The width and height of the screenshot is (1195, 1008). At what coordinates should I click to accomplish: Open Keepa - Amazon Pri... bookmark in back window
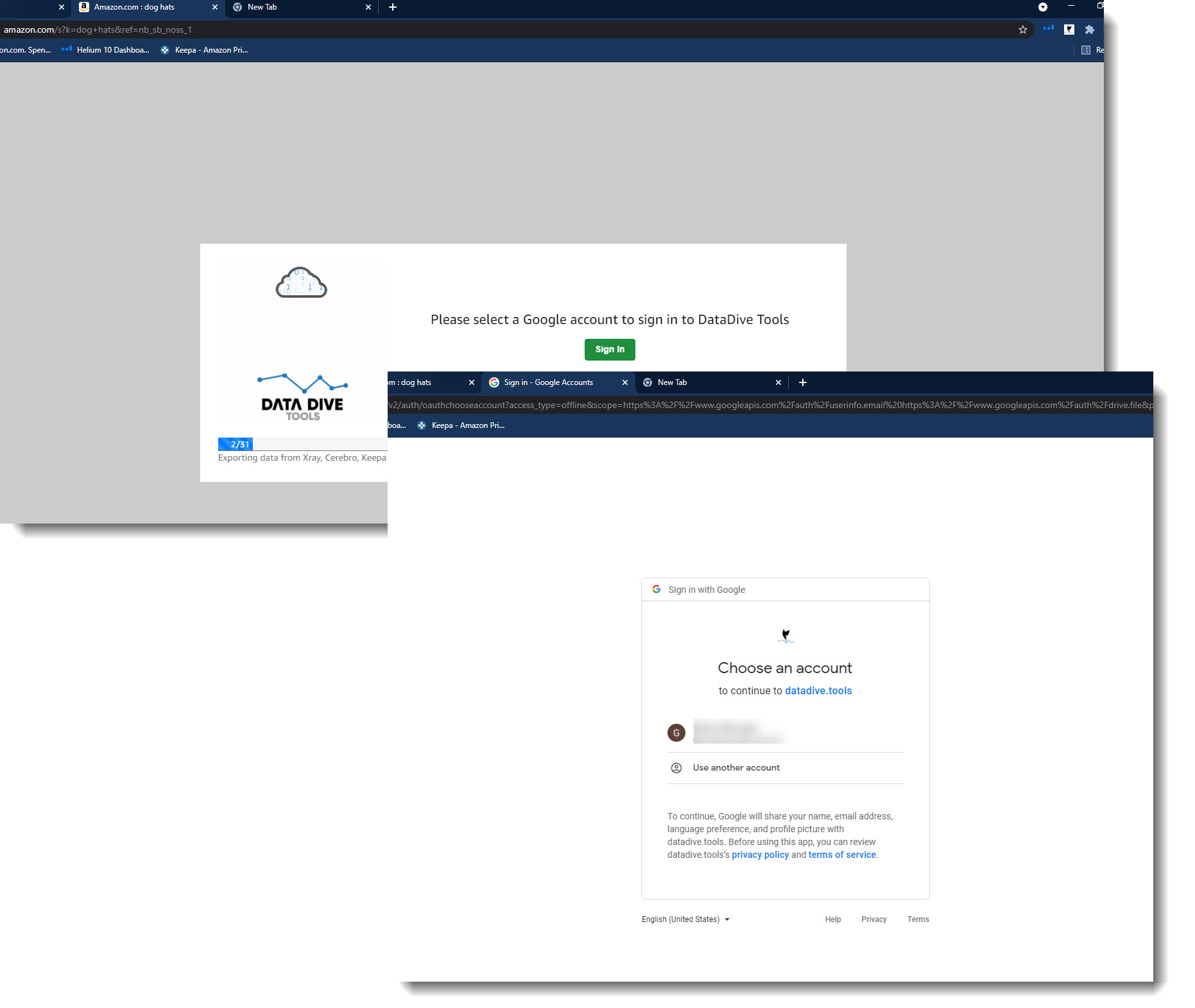point(204,50)
